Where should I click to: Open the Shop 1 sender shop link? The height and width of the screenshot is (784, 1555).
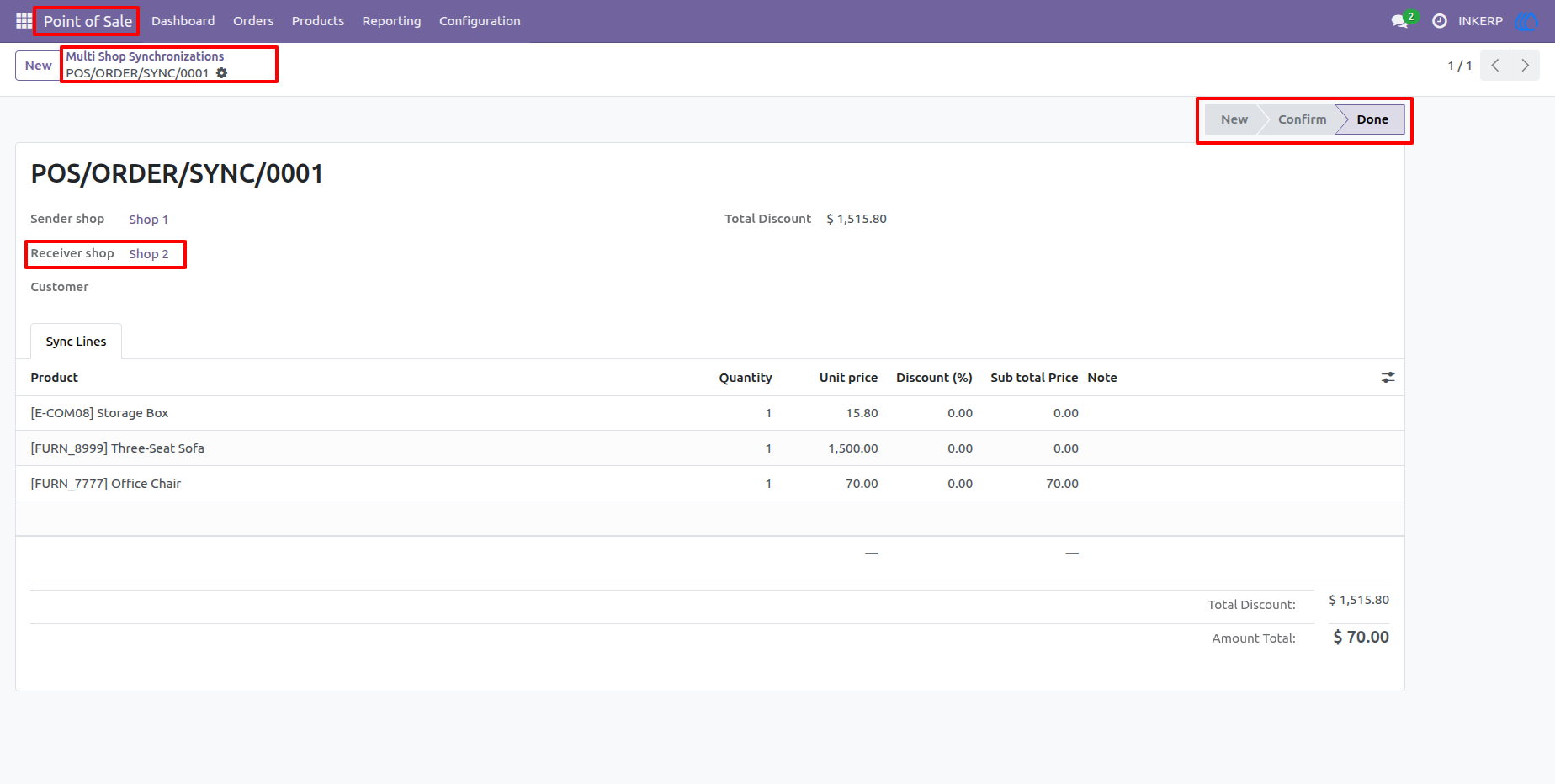tap(148, 220)
